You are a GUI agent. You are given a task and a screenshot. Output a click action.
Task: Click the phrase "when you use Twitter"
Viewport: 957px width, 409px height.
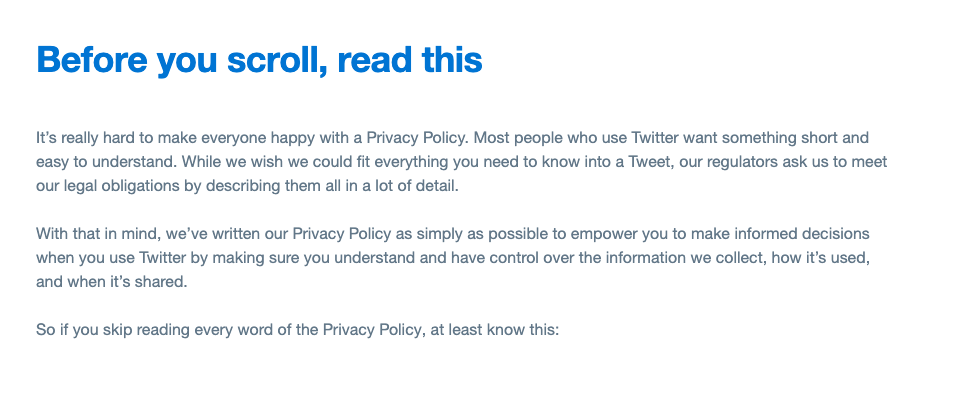pyautogui.click(x=111, y=258)
